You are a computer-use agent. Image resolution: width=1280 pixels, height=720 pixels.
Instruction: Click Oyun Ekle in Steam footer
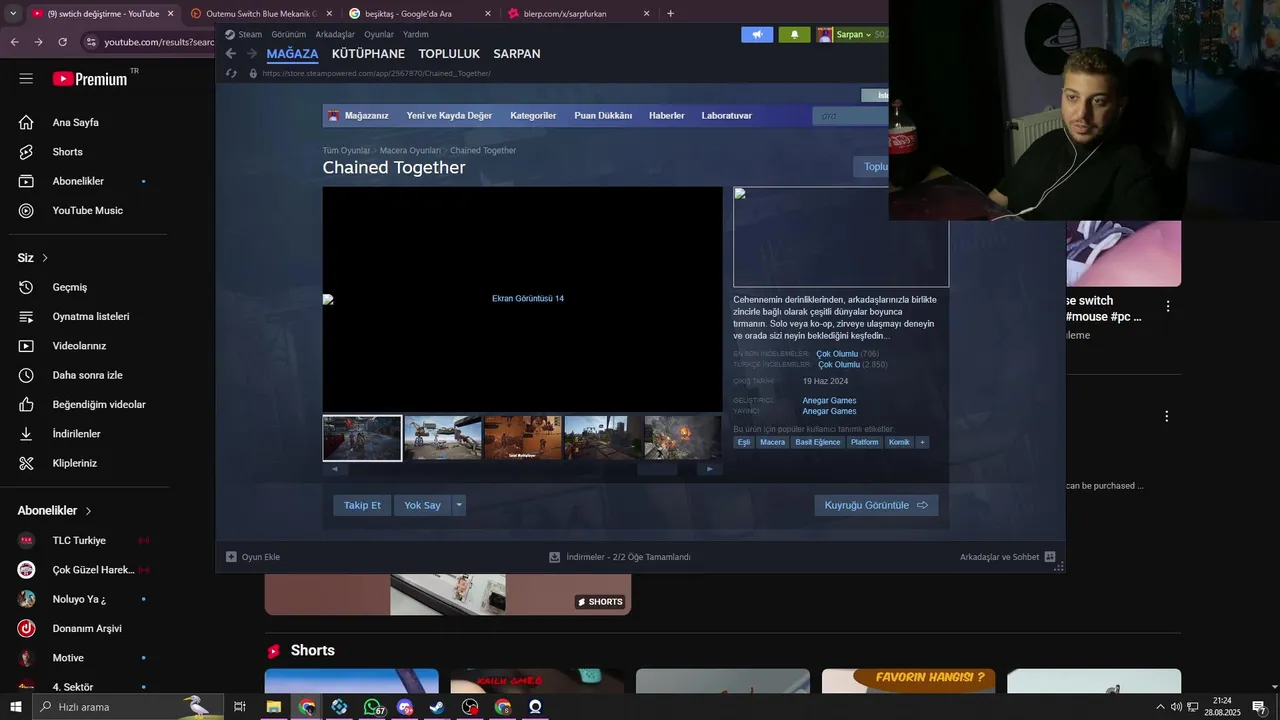tap(253, 557)
